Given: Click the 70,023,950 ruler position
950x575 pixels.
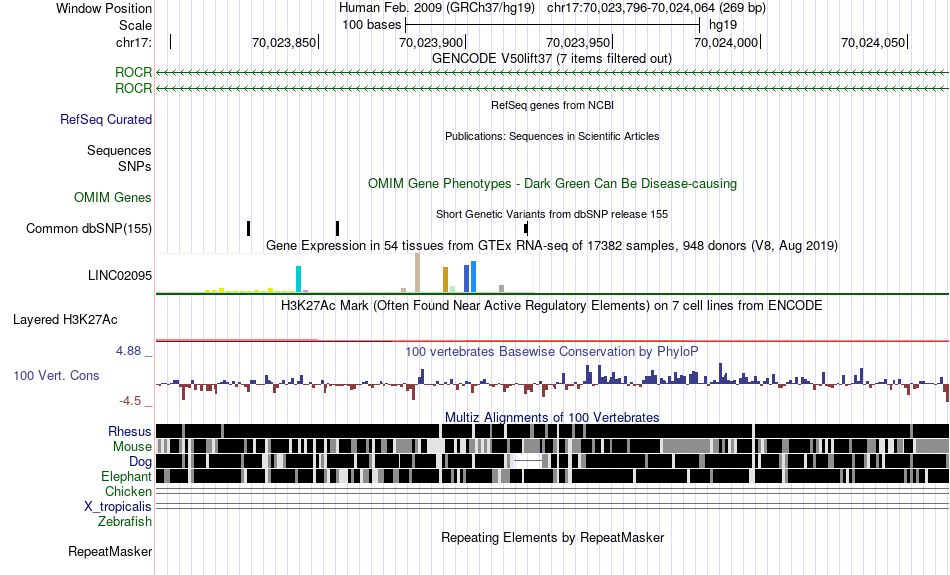Looking at the screenshot, I should [579, 42].
